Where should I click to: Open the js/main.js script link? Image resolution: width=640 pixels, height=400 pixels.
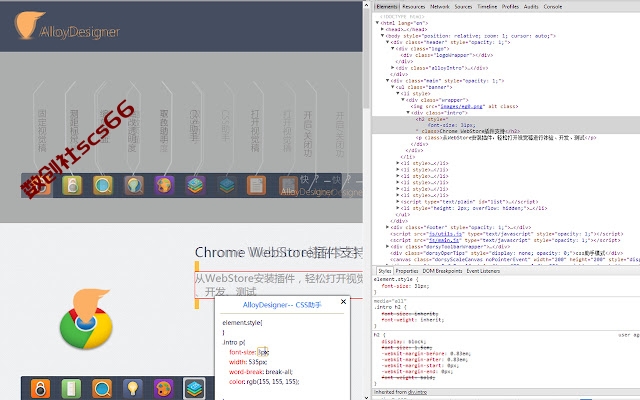point(444,240)
